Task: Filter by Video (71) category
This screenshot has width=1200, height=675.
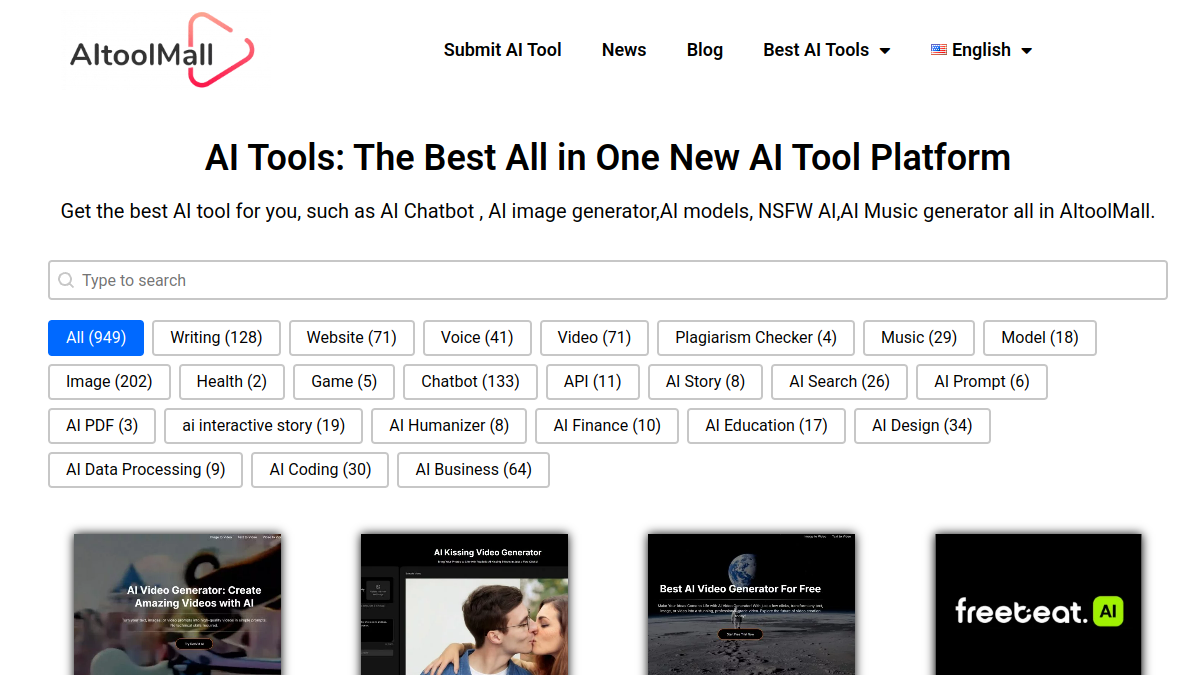Action: click(x=594, y=338)
